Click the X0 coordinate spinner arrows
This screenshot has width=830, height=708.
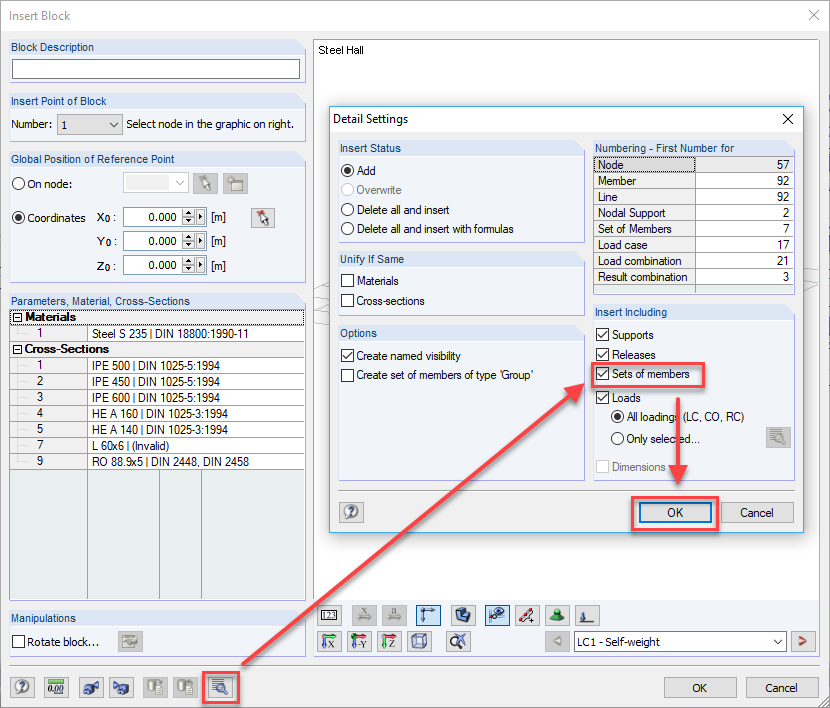(188, 217)
